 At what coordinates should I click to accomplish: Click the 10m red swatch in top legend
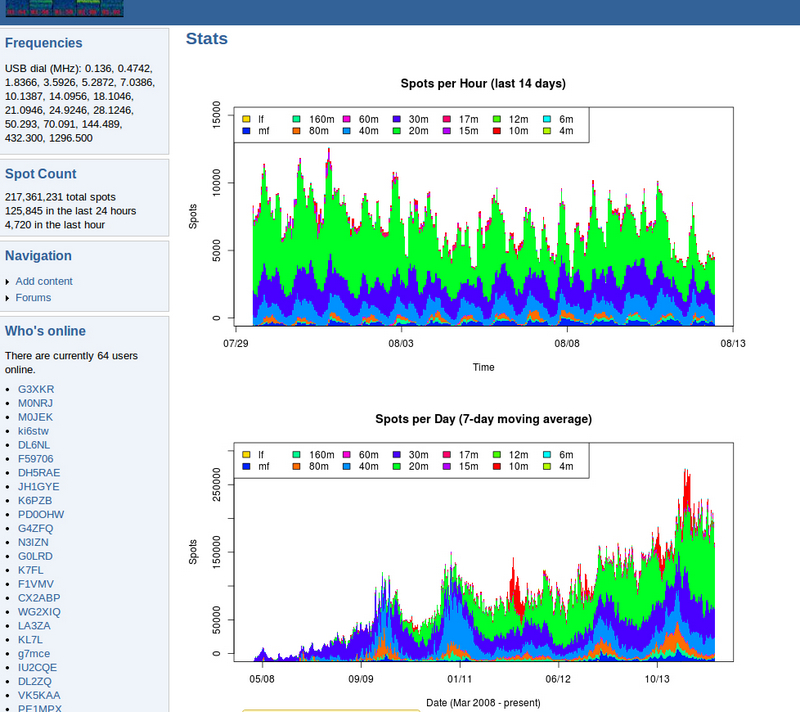coord(497,131)
